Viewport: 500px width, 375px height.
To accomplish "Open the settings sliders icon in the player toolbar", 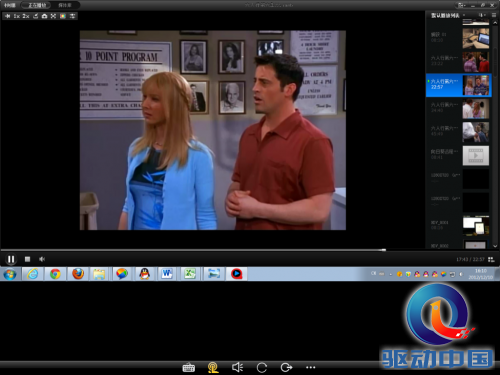I will [72, 16].
